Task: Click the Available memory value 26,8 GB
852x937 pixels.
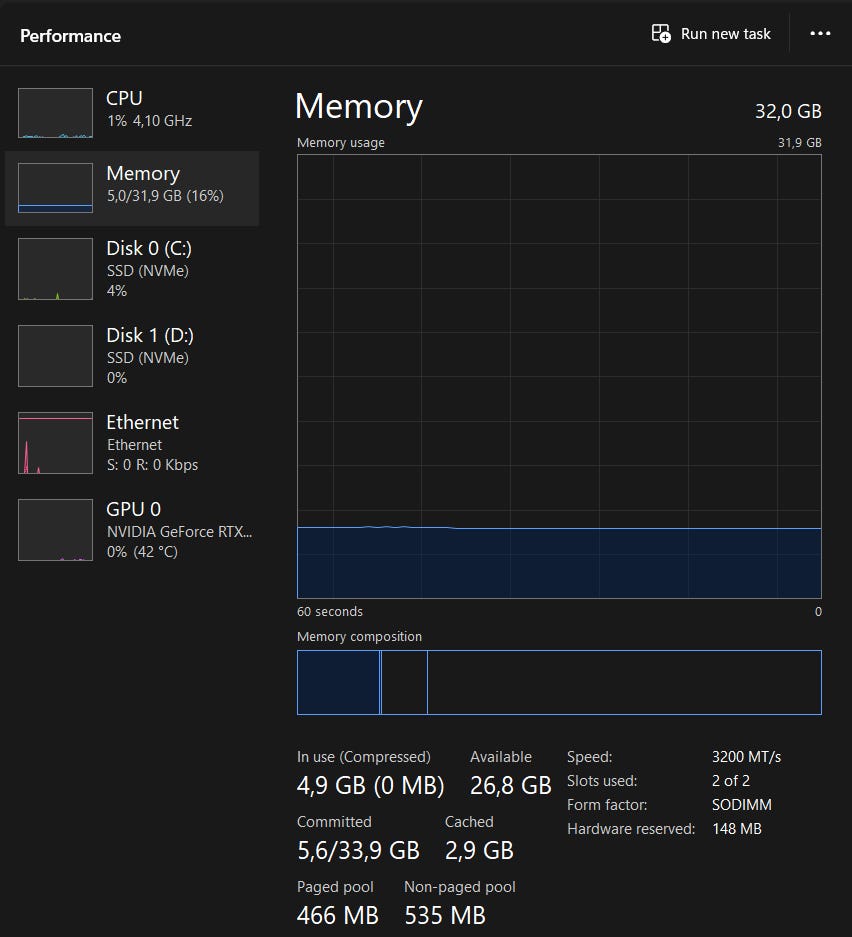Action: (x=510, y=786)
